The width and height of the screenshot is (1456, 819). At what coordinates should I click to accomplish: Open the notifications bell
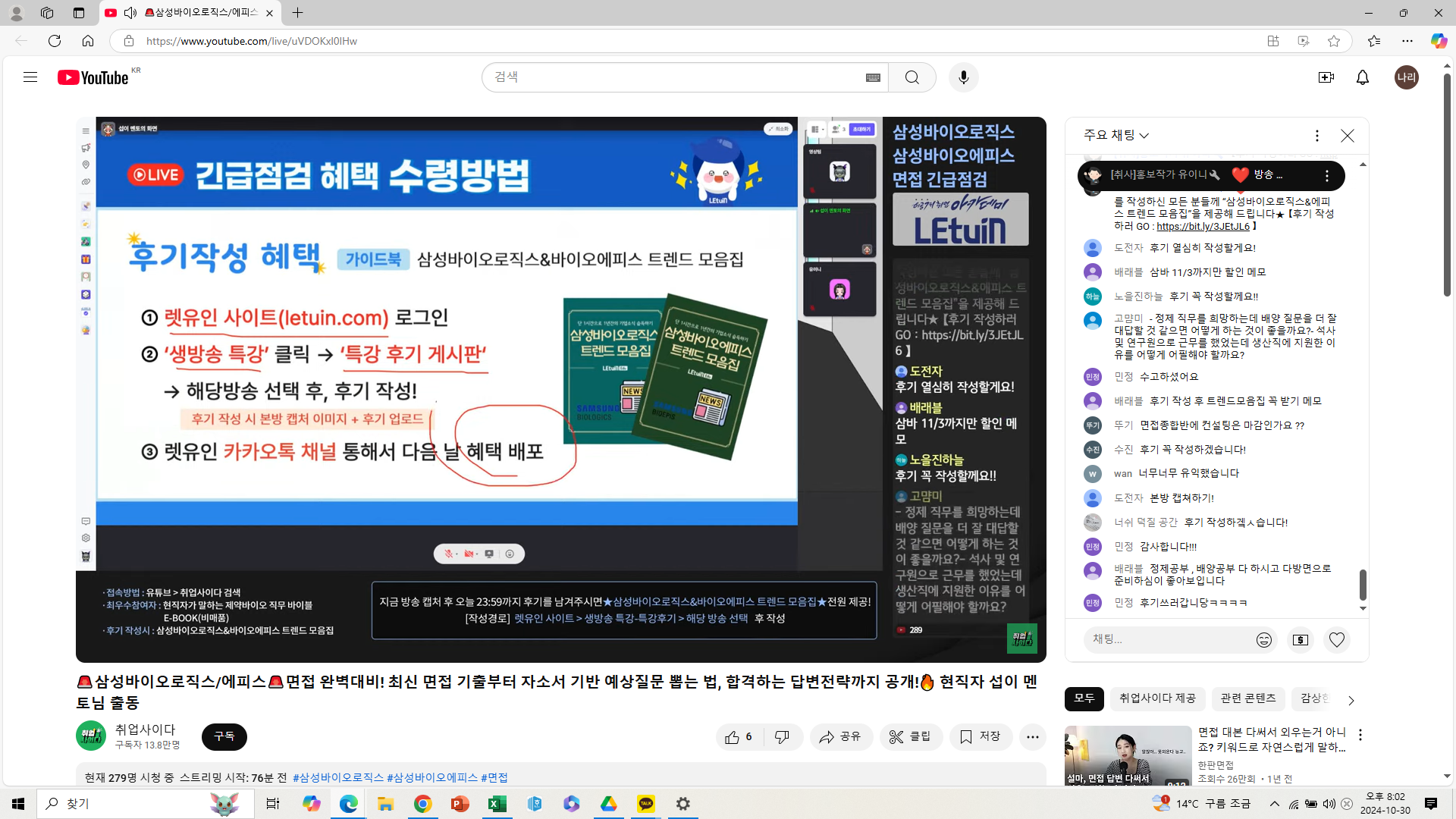pos(1363,77)
